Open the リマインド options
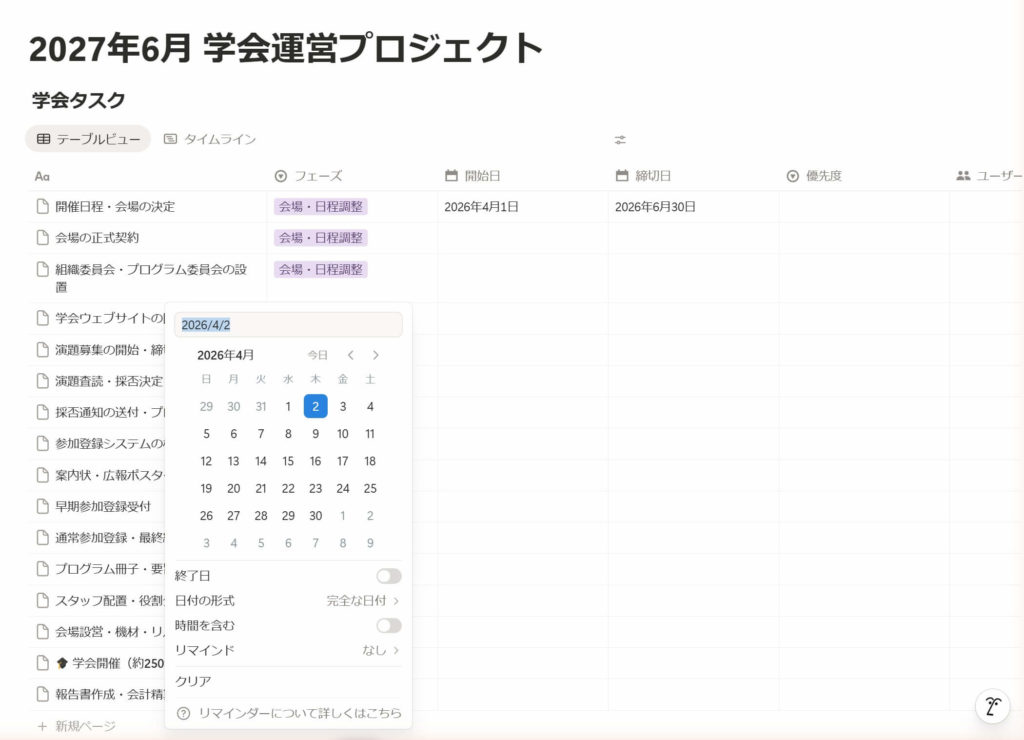The image size is (1024, 740). tap(380, 650)
